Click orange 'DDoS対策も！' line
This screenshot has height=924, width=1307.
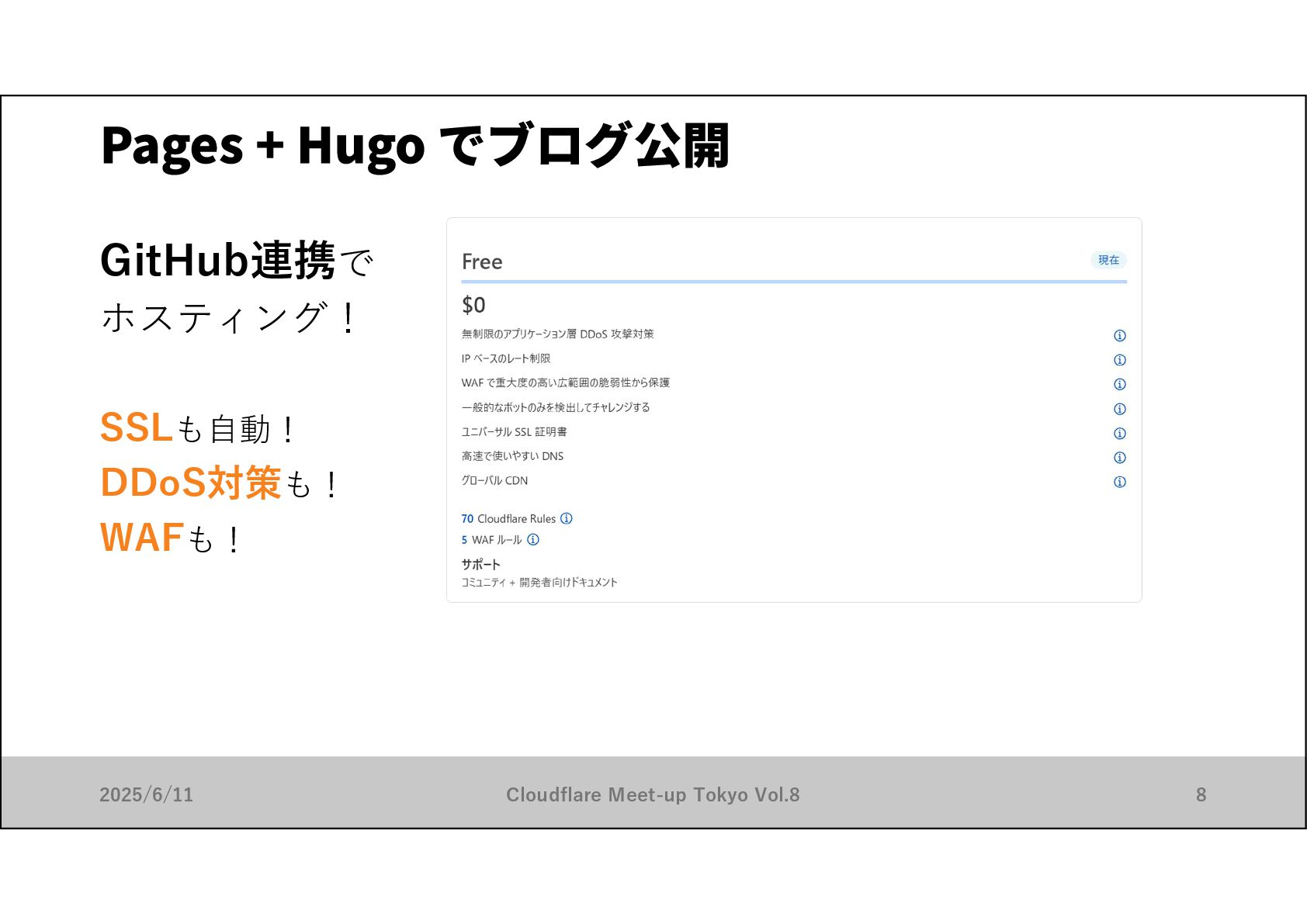(221, 483)
